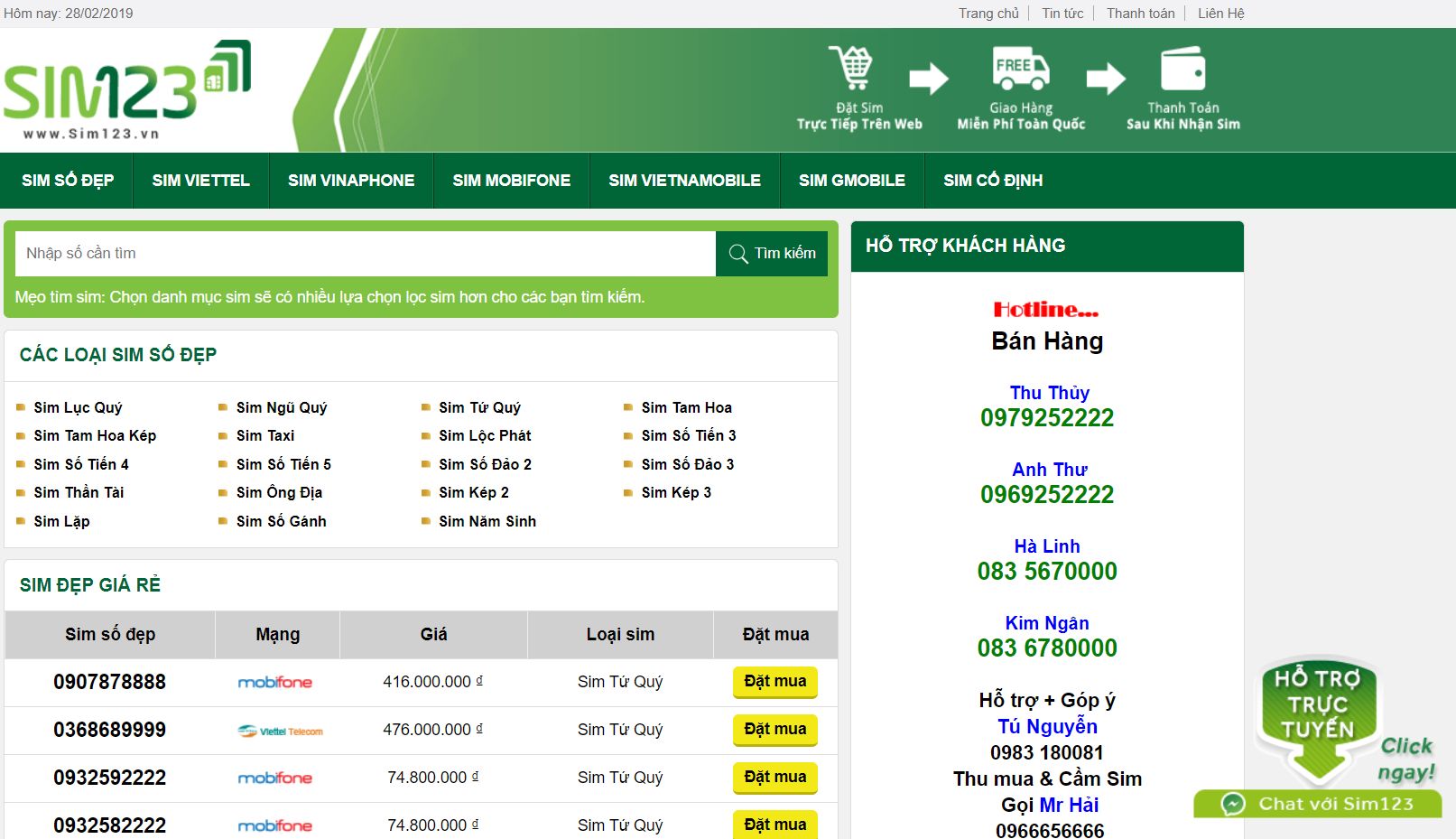Click the Sim số đẹp column header

click(x=110, y=635)
